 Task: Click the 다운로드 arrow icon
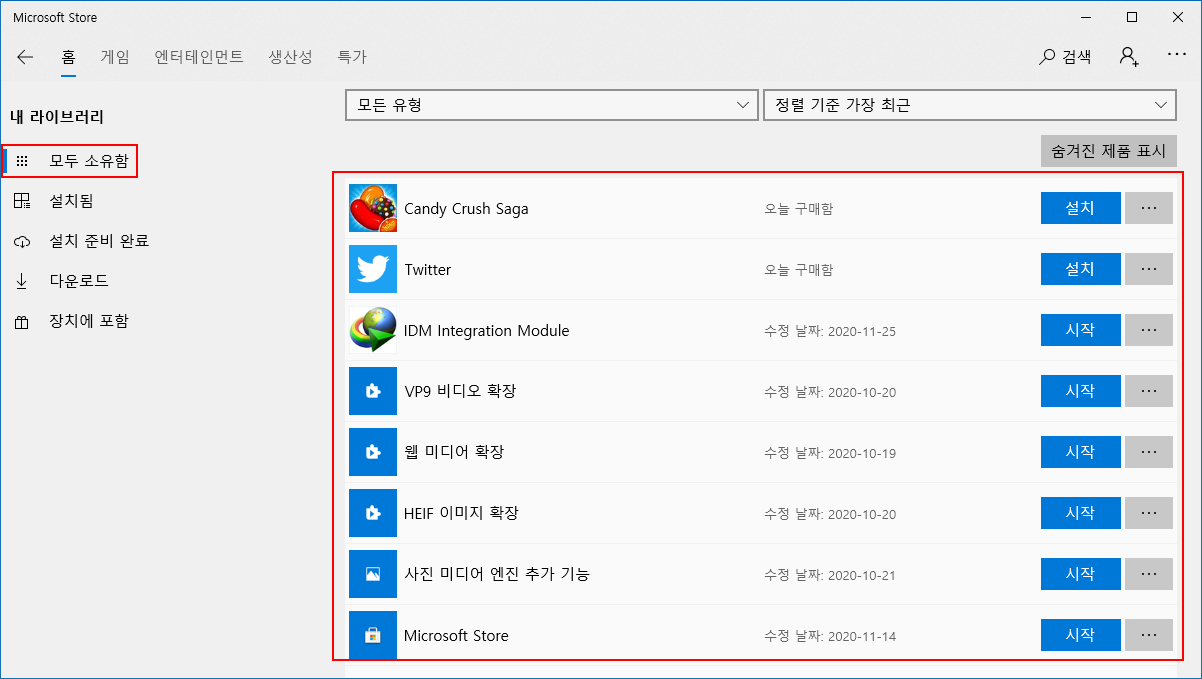[22, 281]
